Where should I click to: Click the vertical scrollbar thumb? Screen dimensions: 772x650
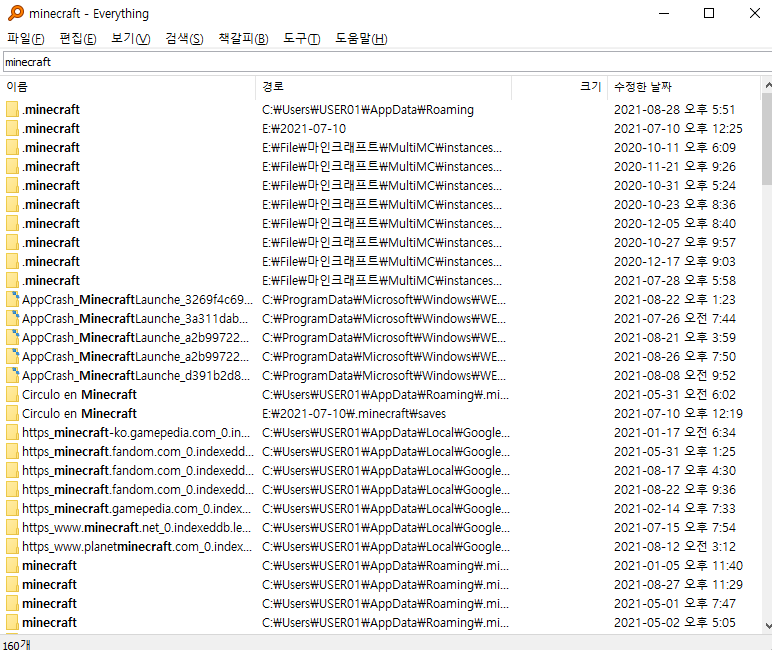[x=767, y=139]
